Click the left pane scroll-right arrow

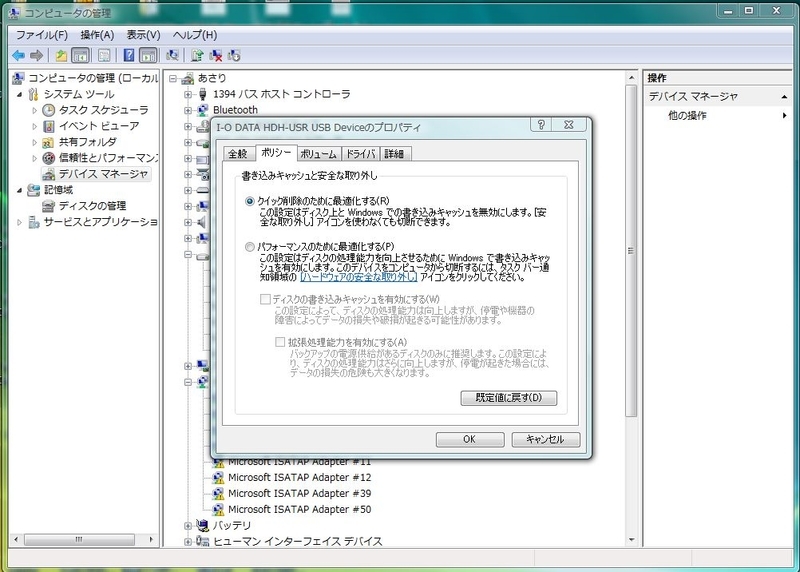coord(151,539)
